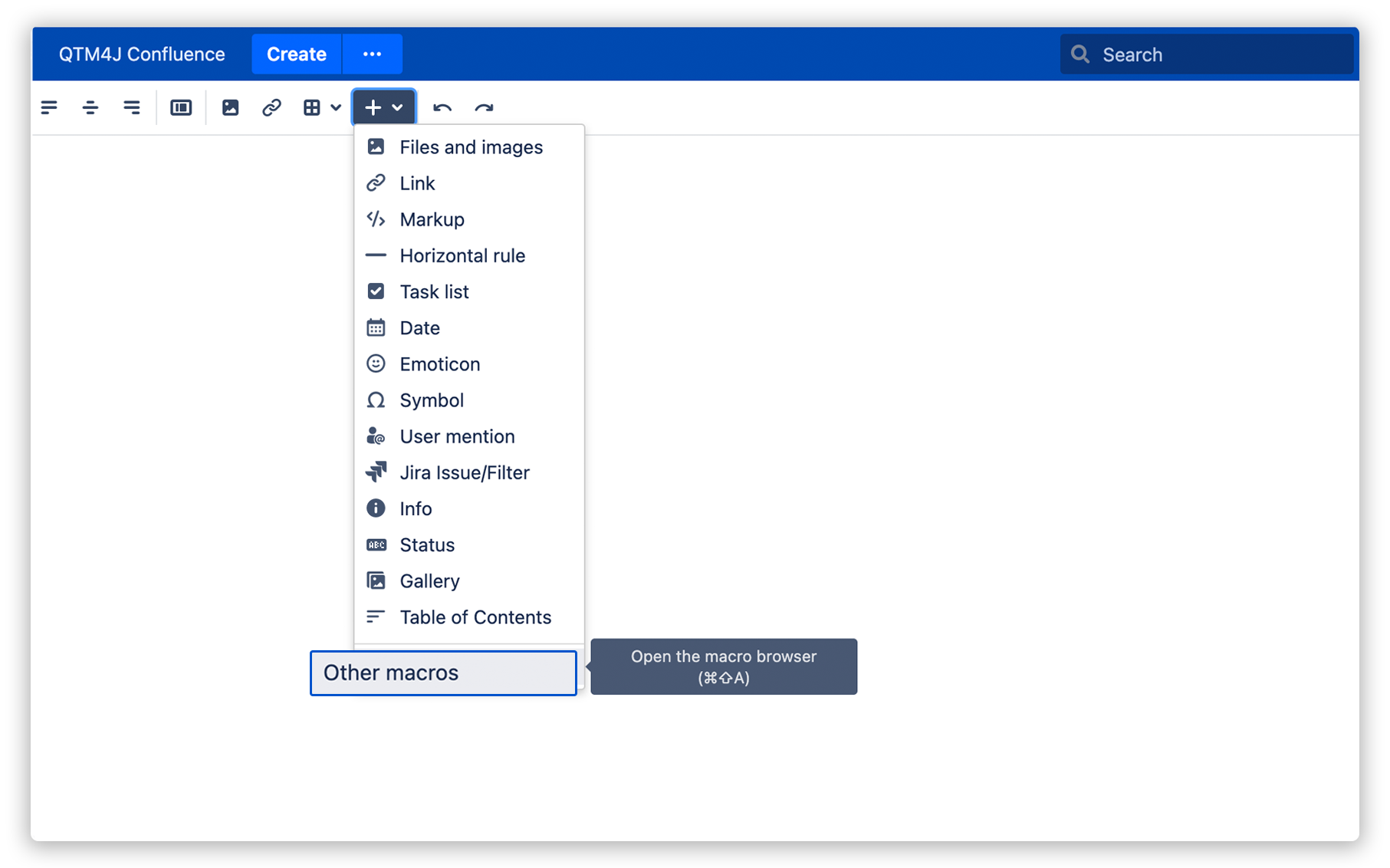Image resolution: width=1390 pixels, height=868 pixels.
Task: Click the magnifier search icon
Action: 1080,54
